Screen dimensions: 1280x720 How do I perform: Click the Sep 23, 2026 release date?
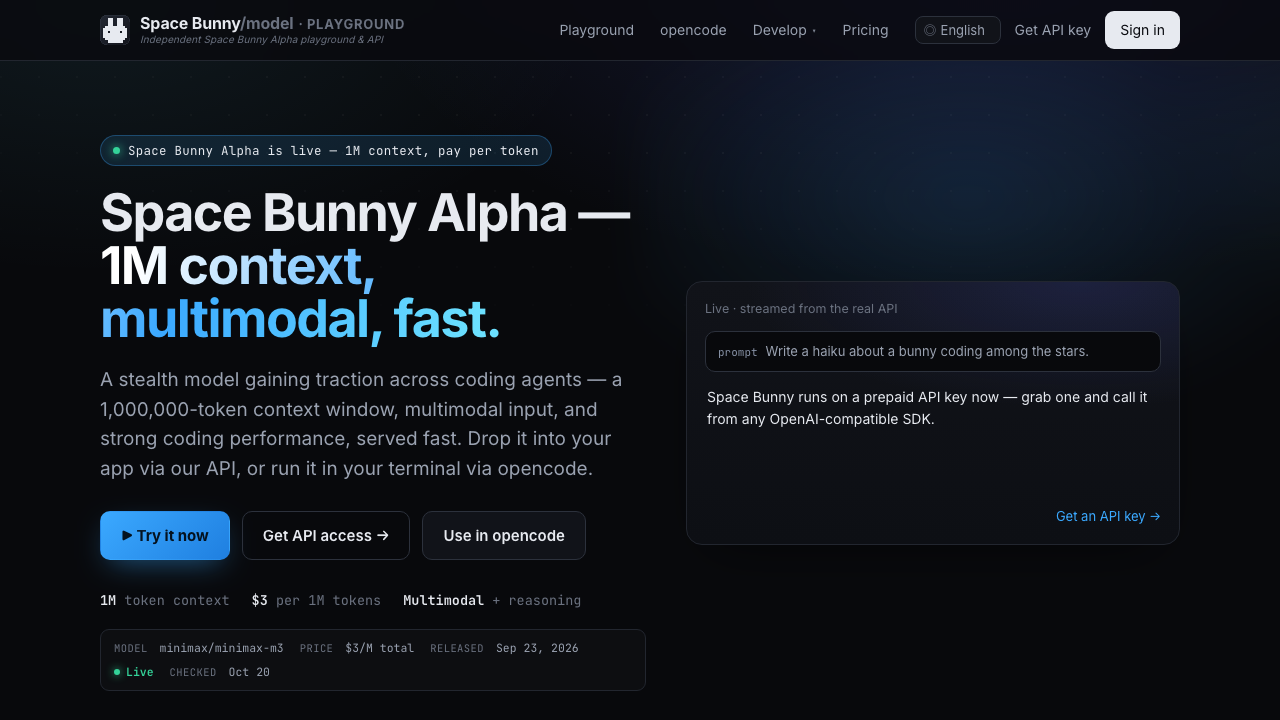click(537, 648)
